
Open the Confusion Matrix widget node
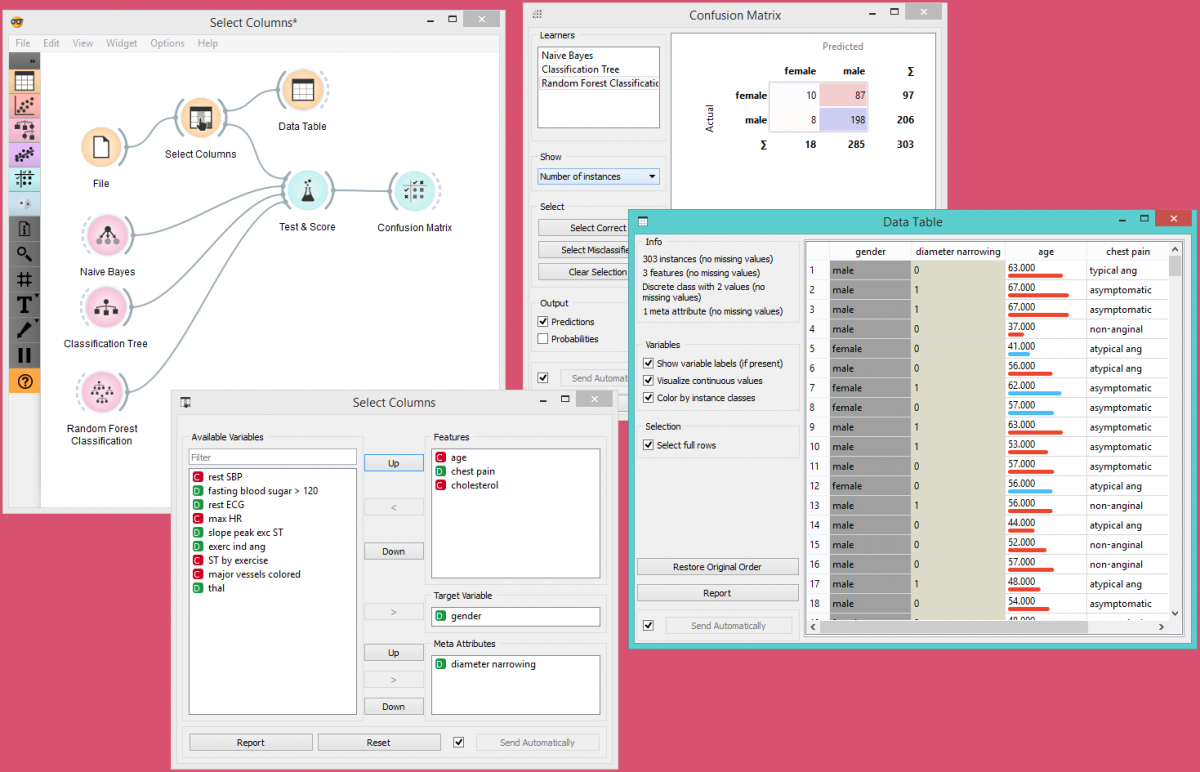(x=414, y=191)
